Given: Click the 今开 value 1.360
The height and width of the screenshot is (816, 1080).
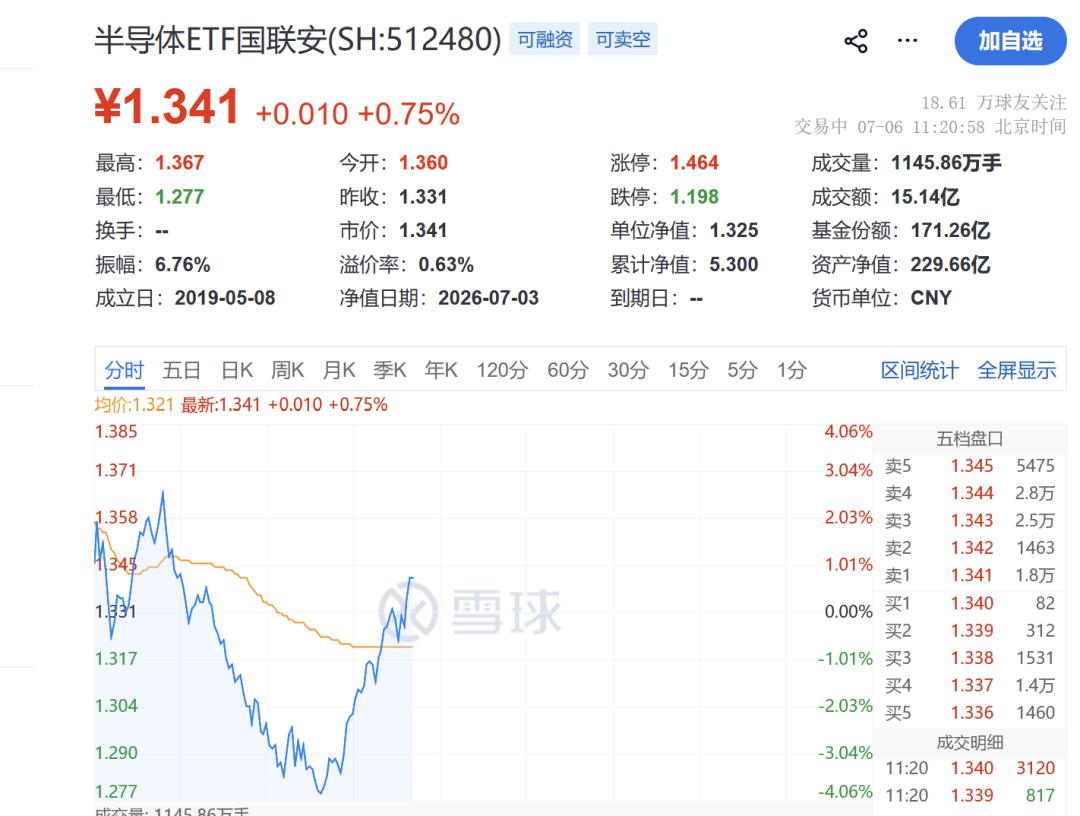Looking at the screenshot, I should click(x=424, y=163).
